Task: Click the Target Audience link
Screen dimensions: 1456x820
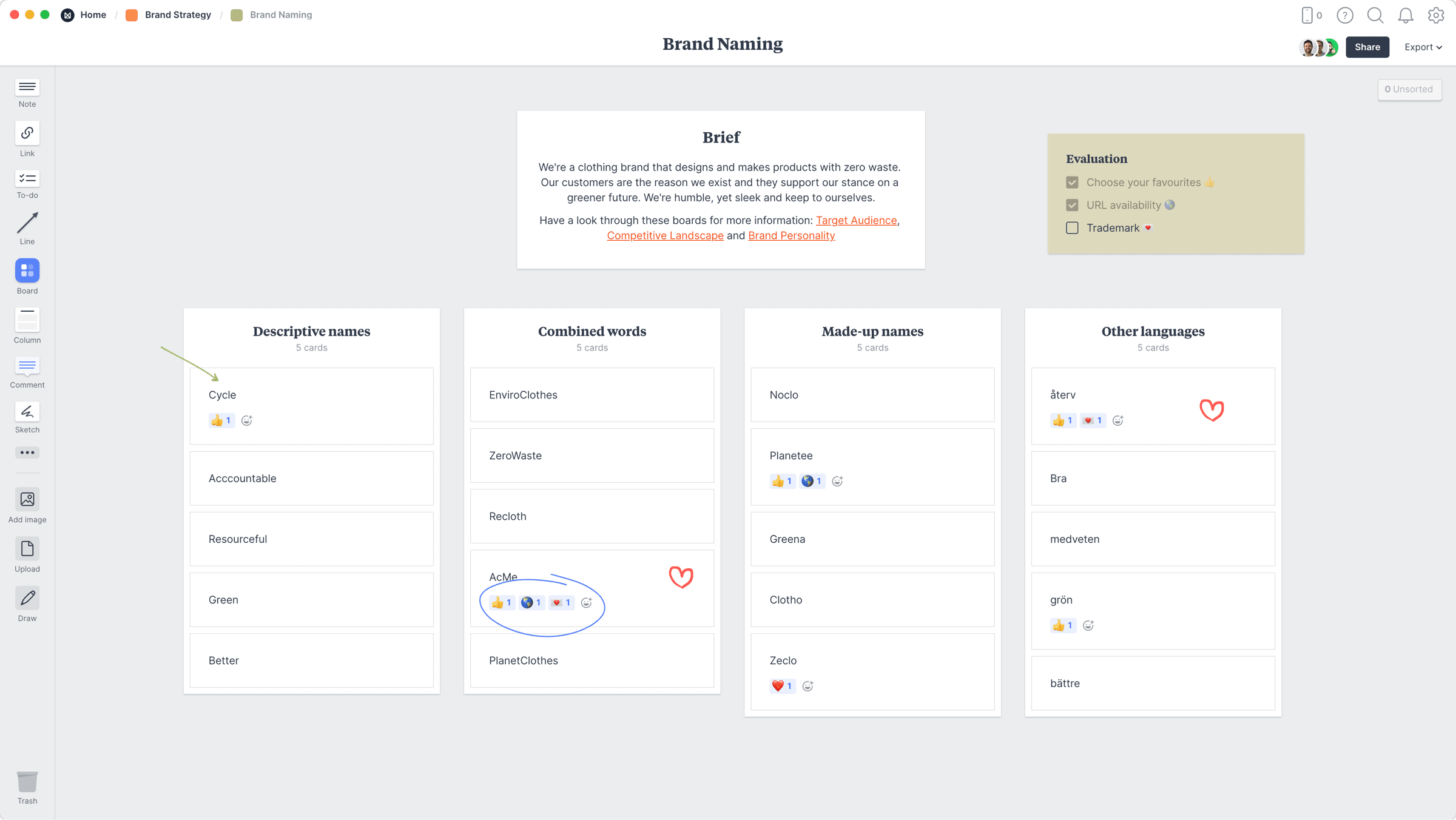Action: (x=856, y=220)
